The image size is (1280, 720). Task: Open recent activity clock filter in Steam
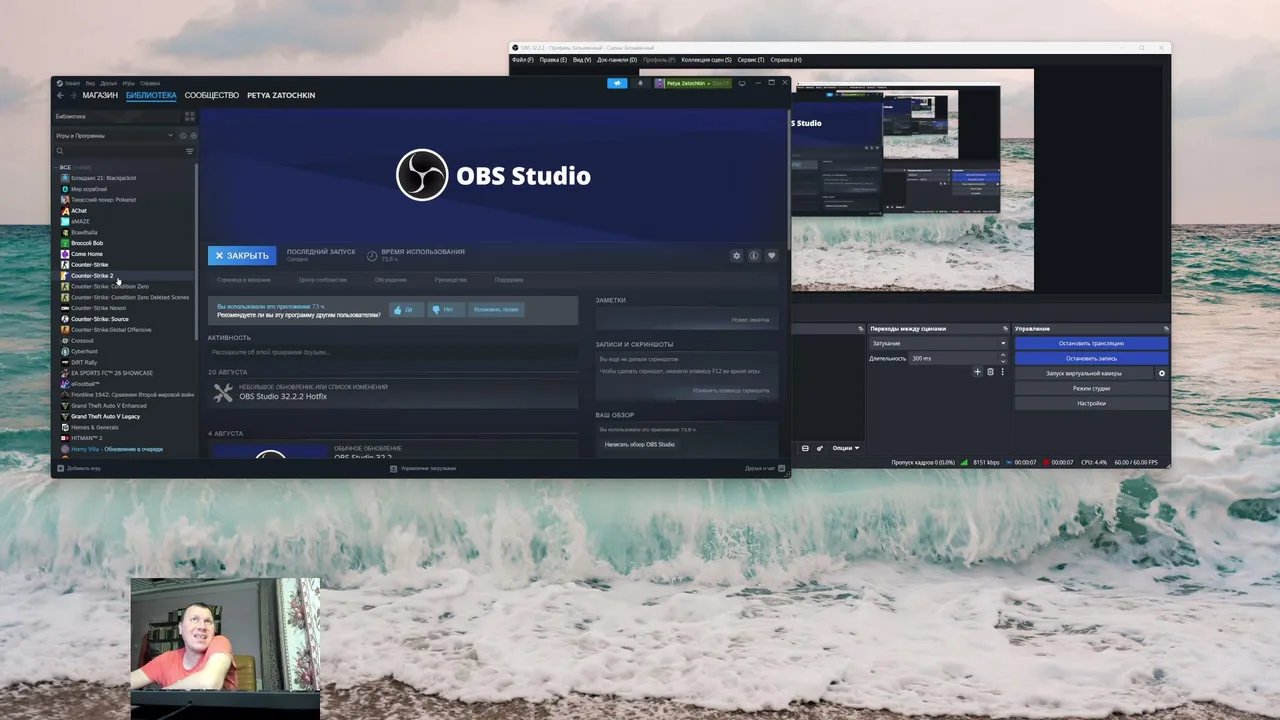coord(183,135)
